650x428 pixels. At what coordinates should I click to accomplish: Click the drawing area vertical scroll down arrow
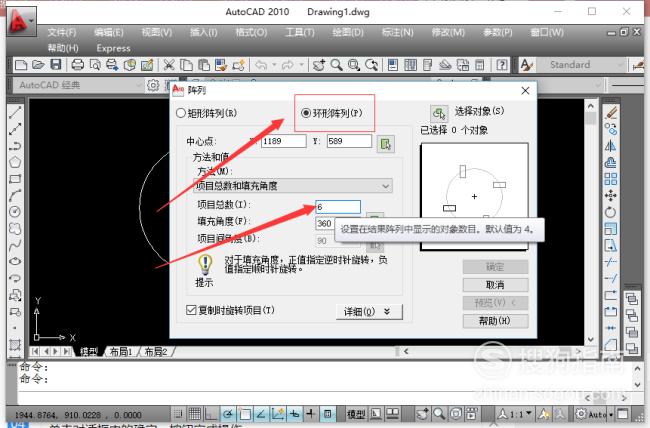coord(591,339)
